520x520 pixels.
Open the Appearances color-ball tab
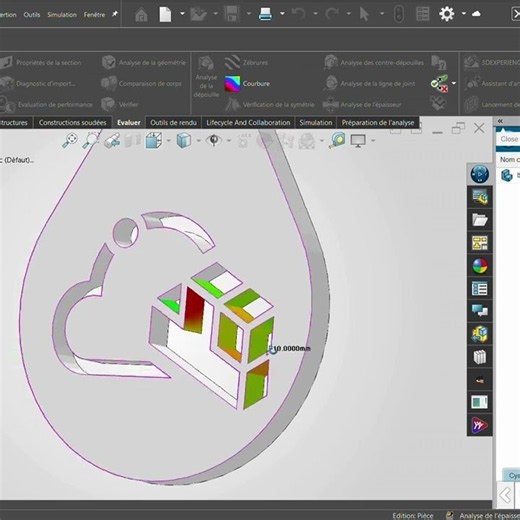[480, 266]
